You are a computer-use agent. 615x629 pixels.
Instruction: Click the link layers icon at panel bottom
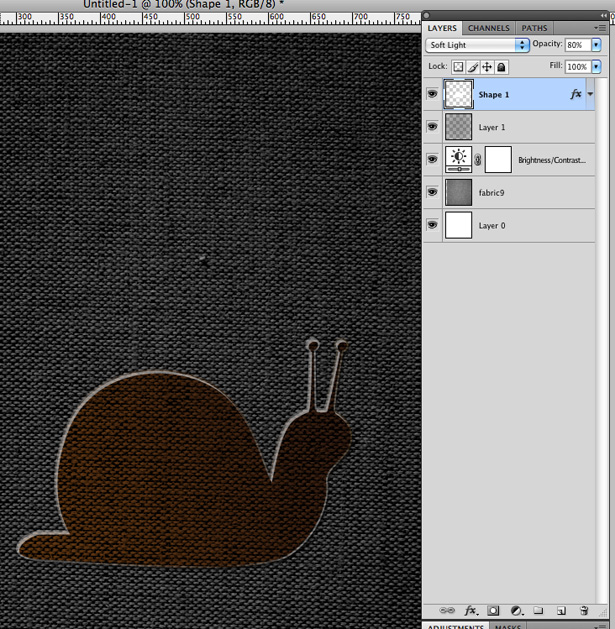[447, 611]
